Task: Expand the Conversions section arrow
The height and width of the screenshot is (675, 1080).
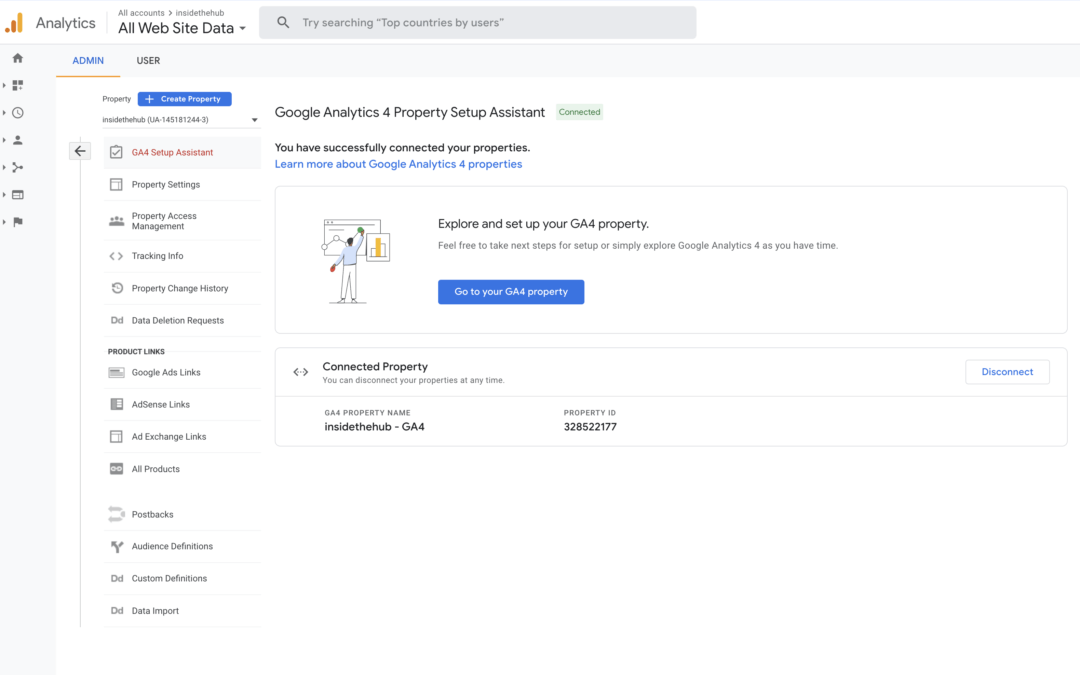Action: click(x=4, y=222)
